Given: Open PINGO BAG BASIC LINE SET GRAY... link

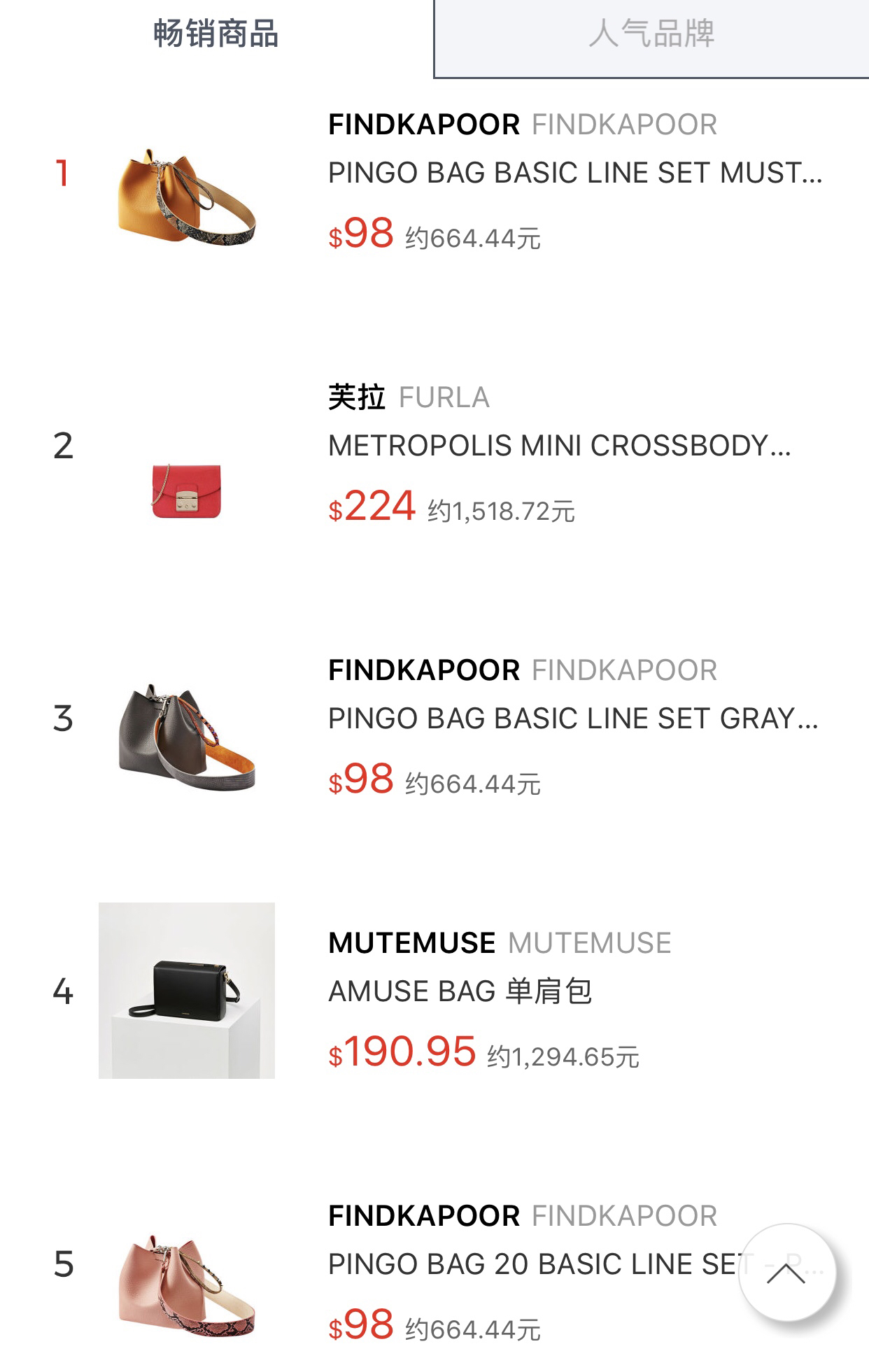Looking at the screenshot, I should pos(572,719).
